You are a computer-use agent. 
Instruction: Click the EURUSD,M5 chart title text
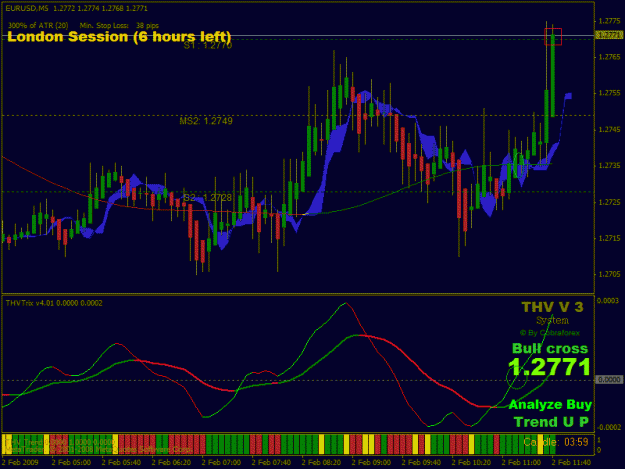(x=76, y=8)
